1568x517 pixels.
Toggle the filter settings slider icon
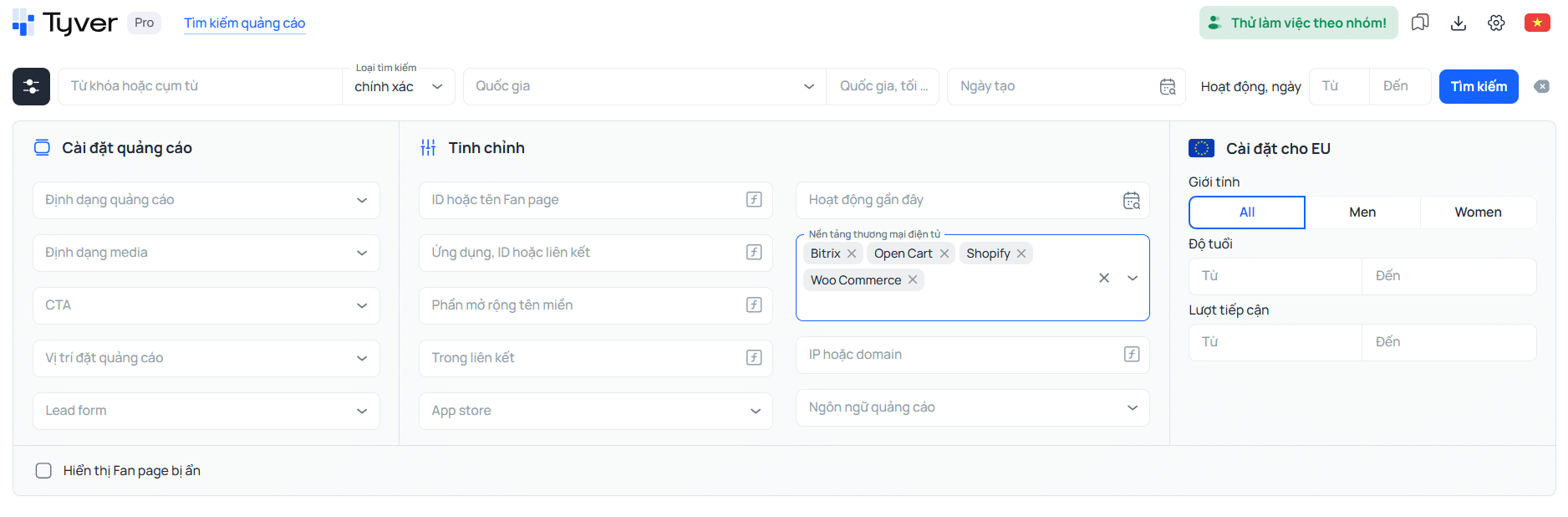tap(31, 86)
